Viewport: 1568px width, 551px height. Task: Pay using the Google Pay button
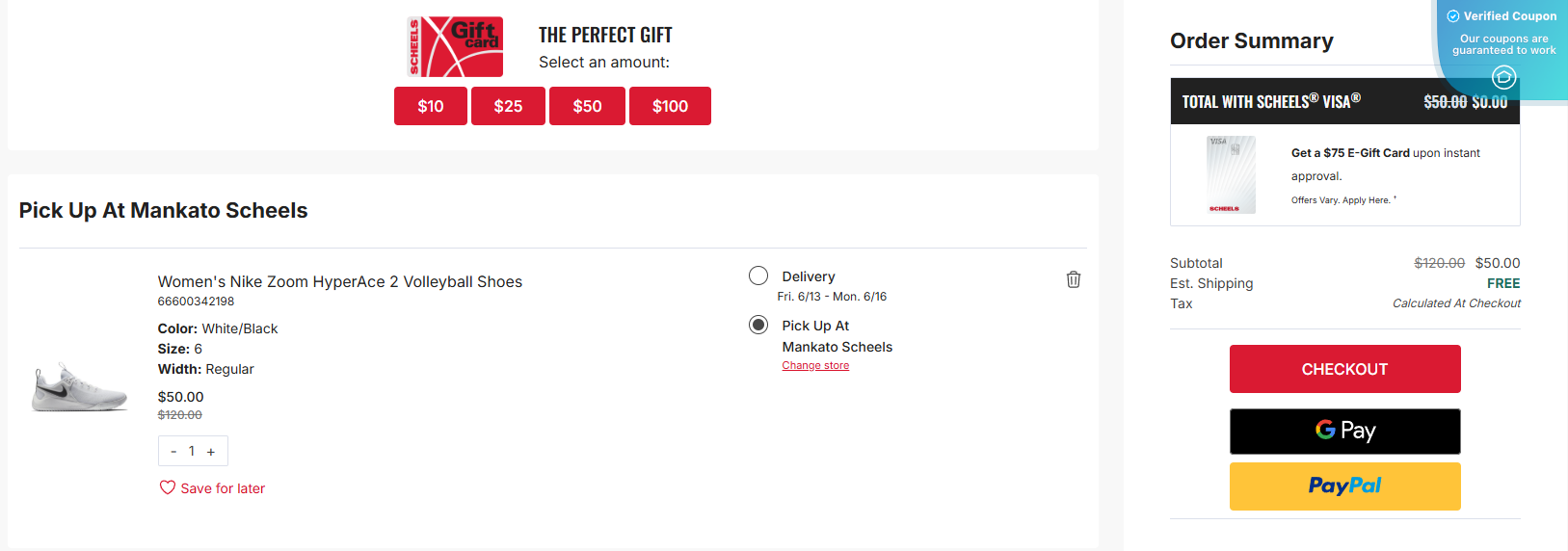[1344, 431]
